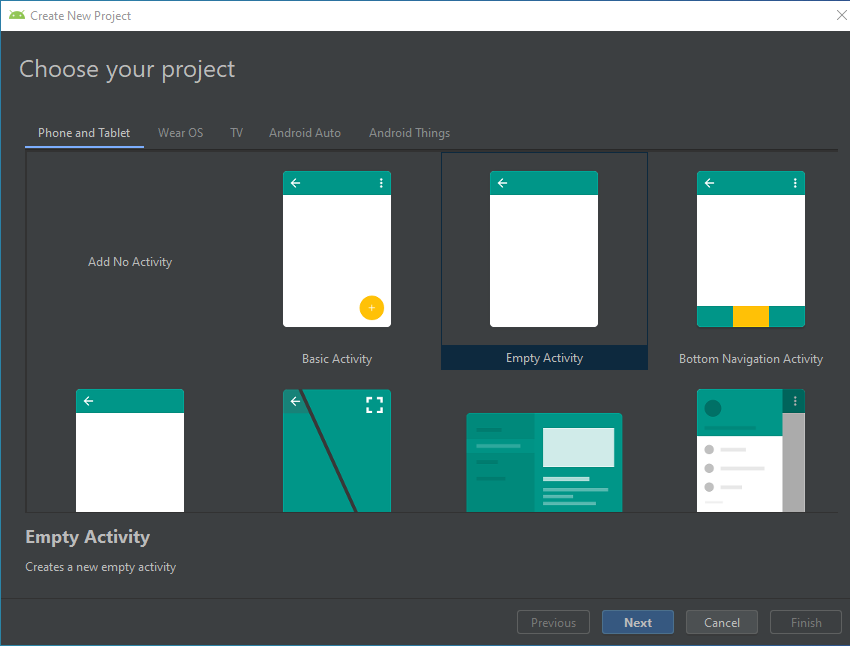Click the Finish button
The image size is (850, 646).
806,622
